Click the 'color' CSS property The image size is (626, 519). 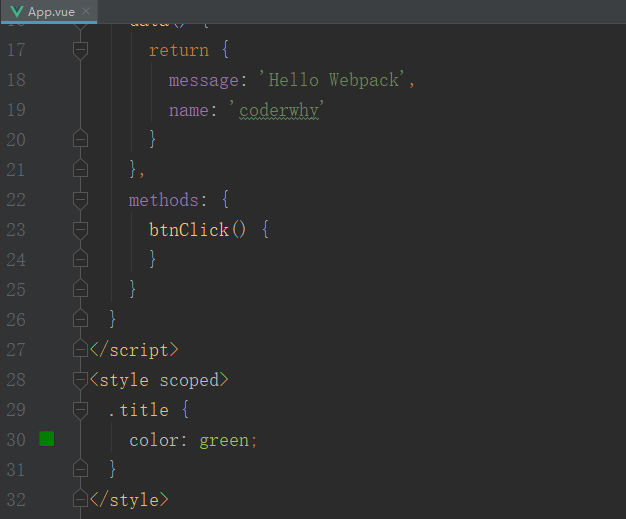click(x=154, y=440)
